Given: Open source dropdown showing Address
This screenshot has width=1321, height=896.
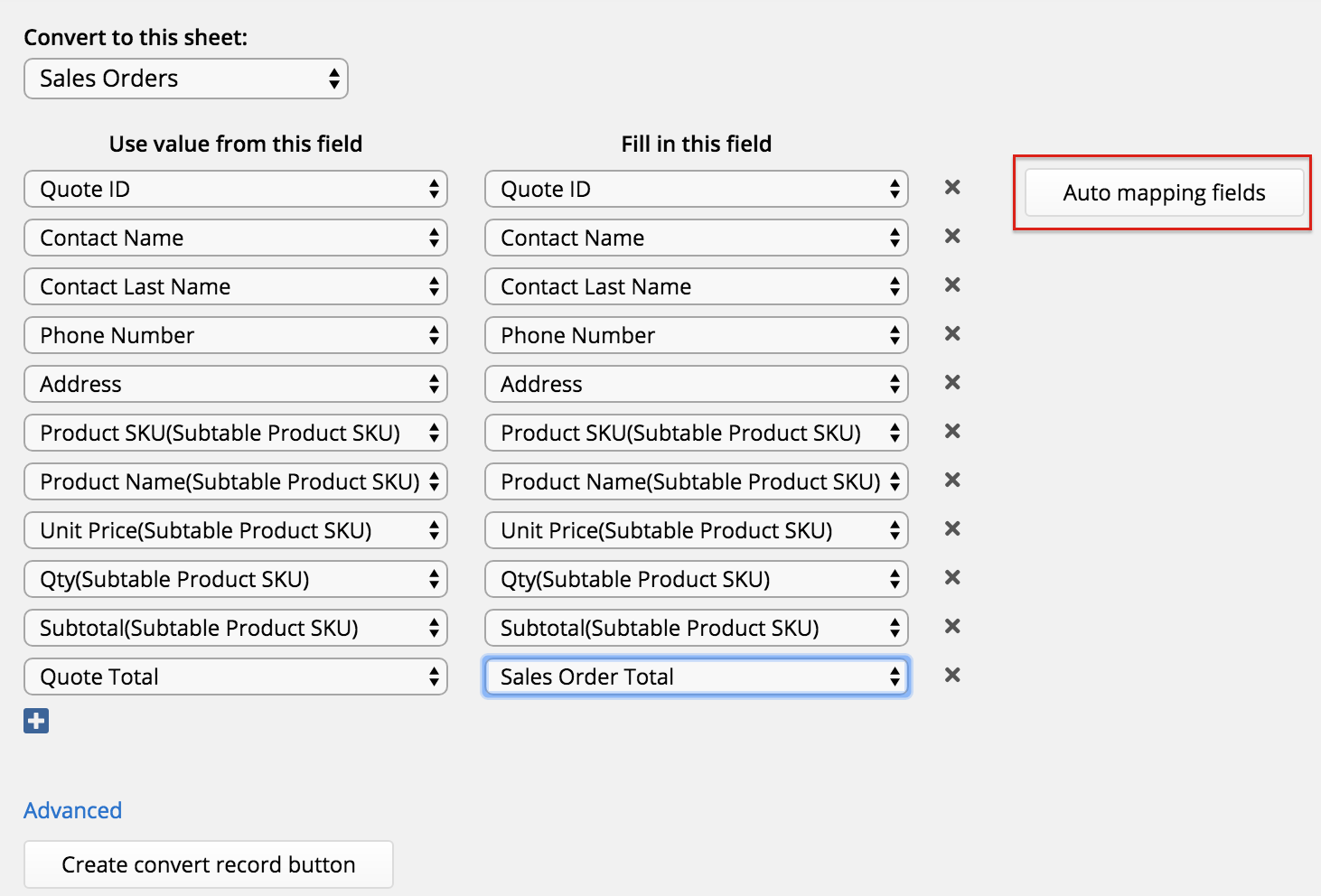Looking at the screenshot, I should (236, 384).
